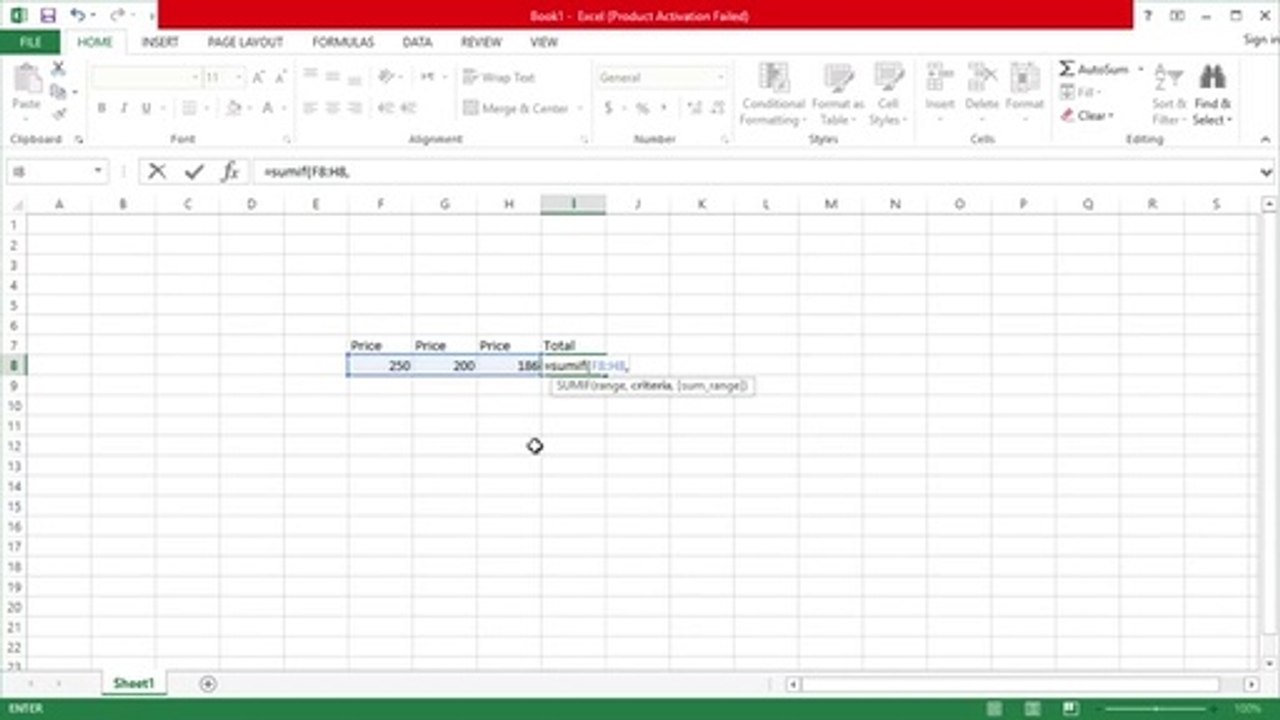This screenshot has height=720, width=1280.
Task: Open the Name Box dropdown arrow
Action: click(98, 172)
